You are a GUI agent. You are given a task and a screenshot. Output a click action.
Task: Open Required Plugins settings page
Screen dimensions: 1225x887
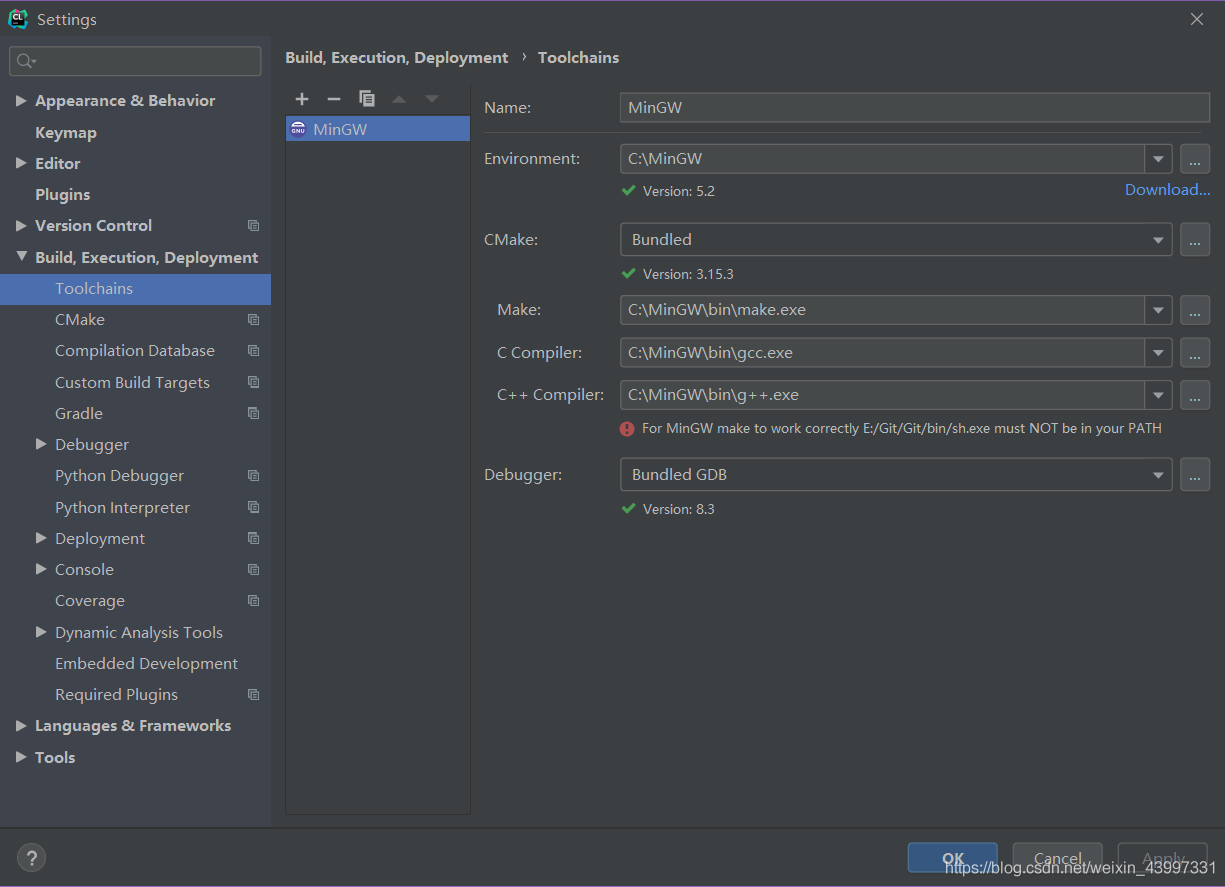[116, 695]
